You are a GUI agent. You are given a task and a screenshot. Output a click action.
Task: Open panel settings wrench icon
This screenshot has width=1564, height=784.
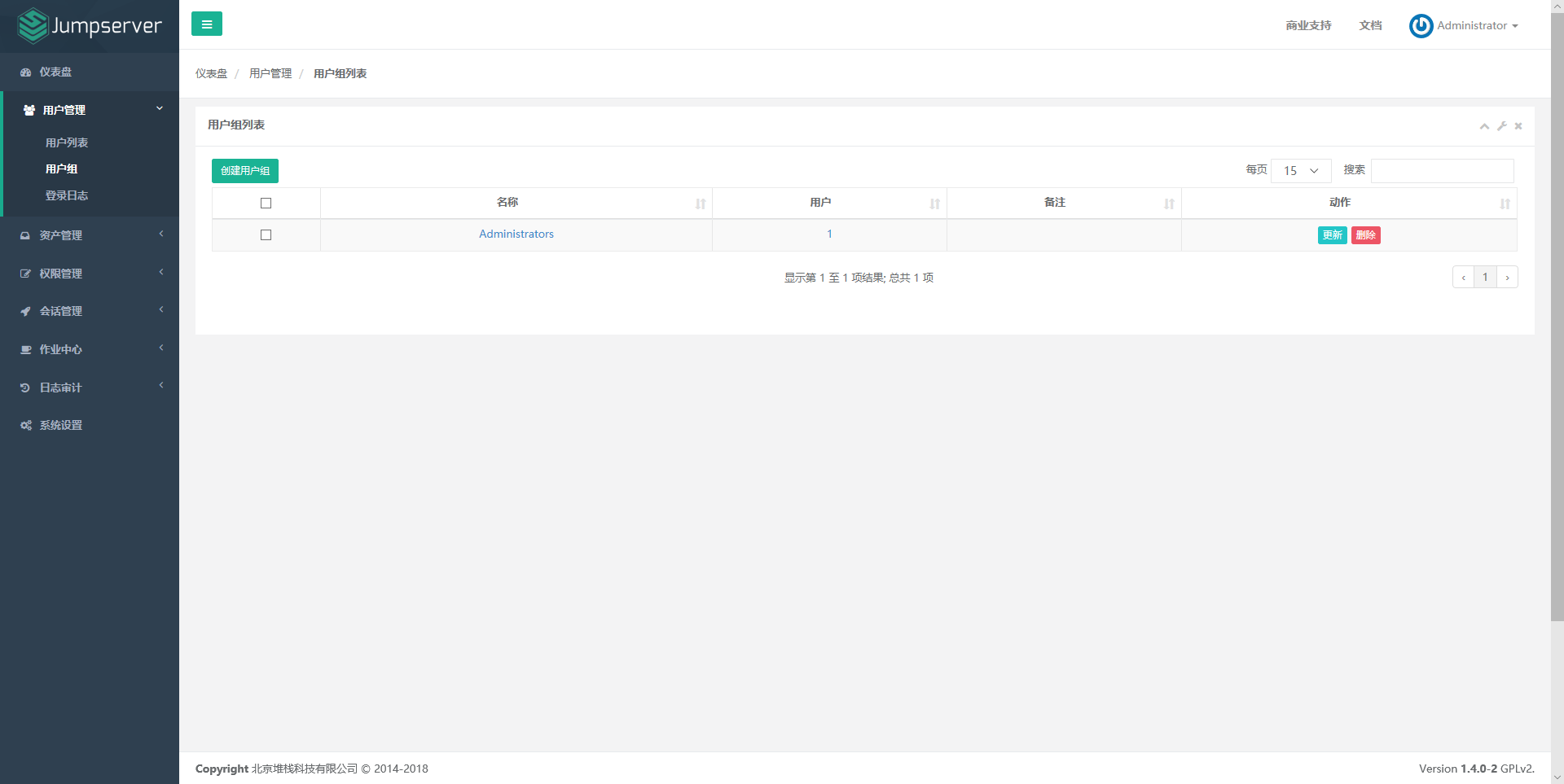tap(1502, 126)
